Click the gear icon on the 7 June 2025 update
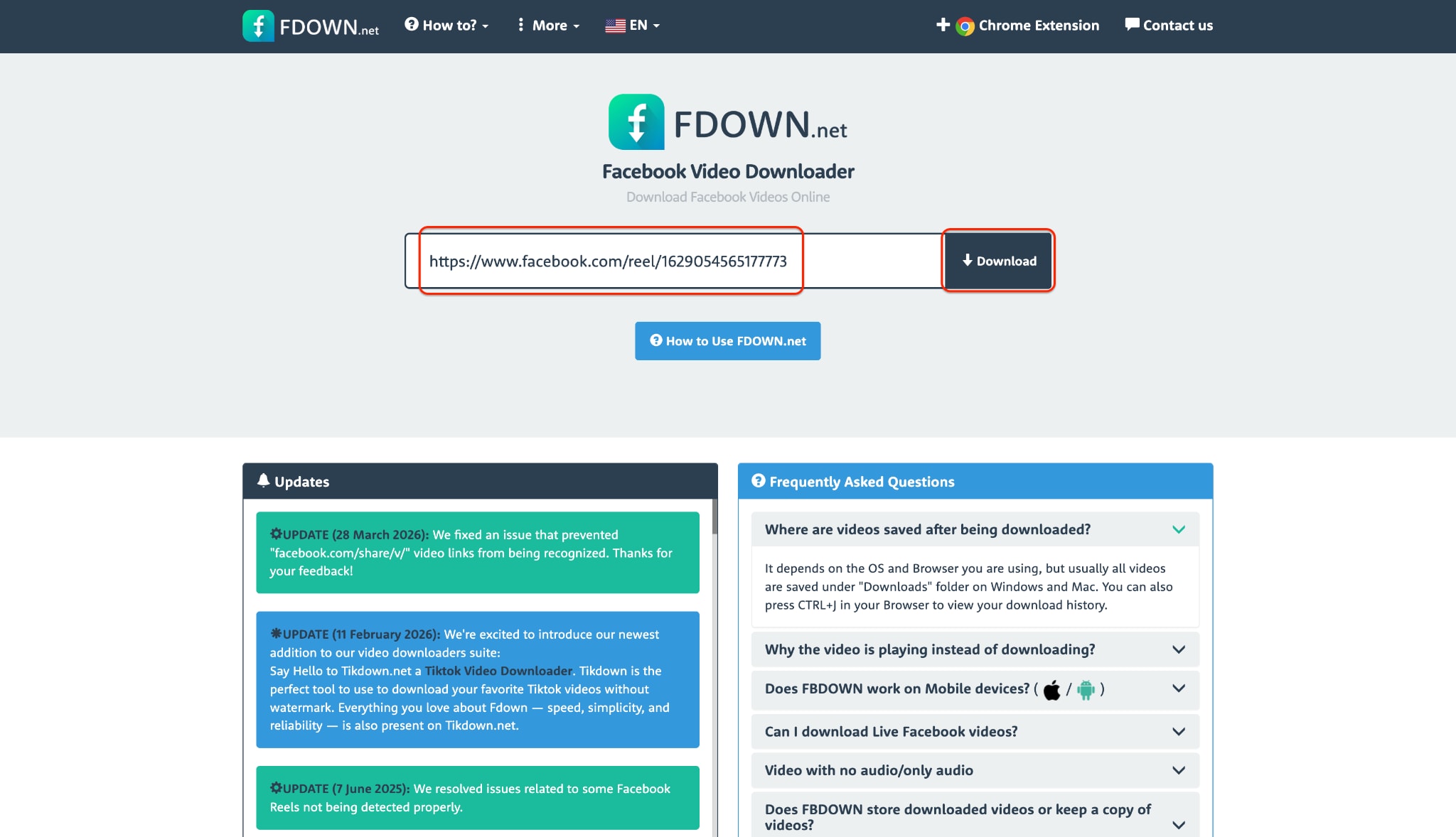 point(276,787)
